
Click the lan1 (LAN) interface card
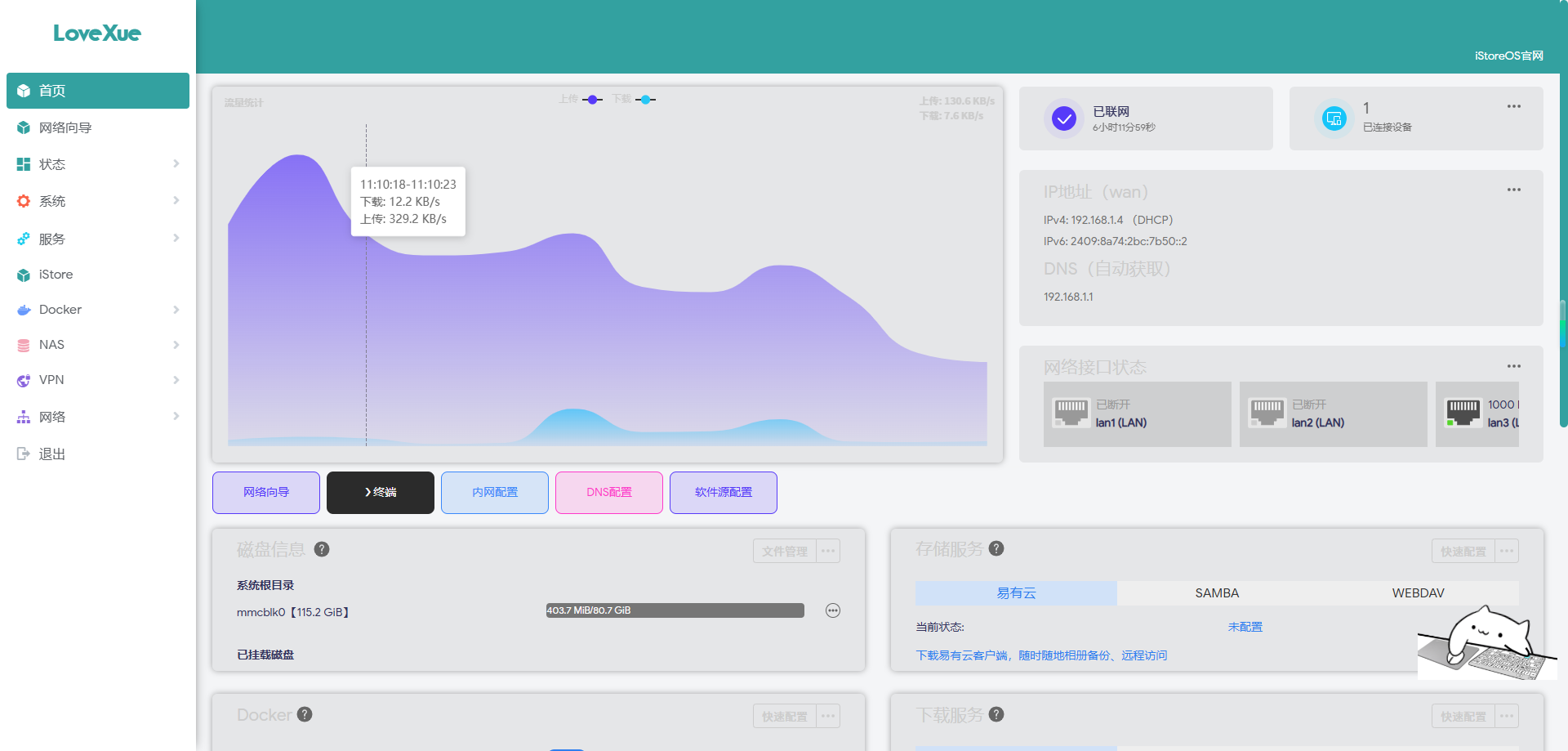point(1137,414)
